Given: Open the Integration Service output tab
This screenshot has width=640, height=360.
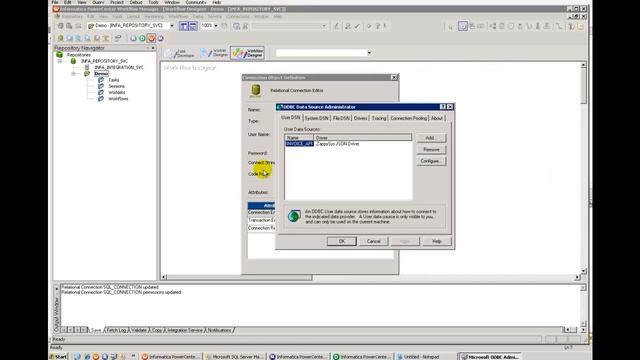Looking at the screenshot, I should tap(185, 330).
